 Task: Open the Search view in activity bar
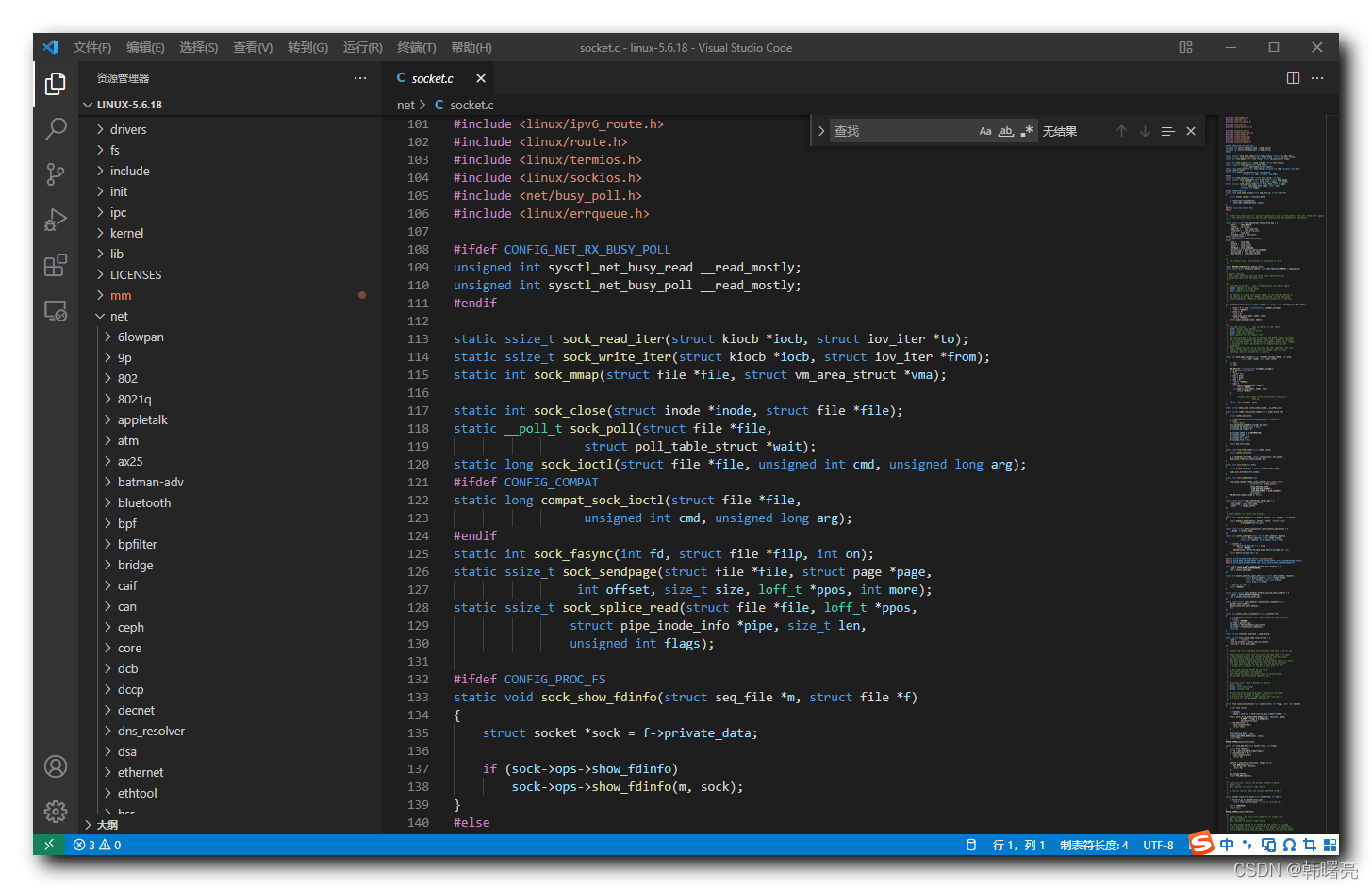pyautogui.click(x=56, y=129)
